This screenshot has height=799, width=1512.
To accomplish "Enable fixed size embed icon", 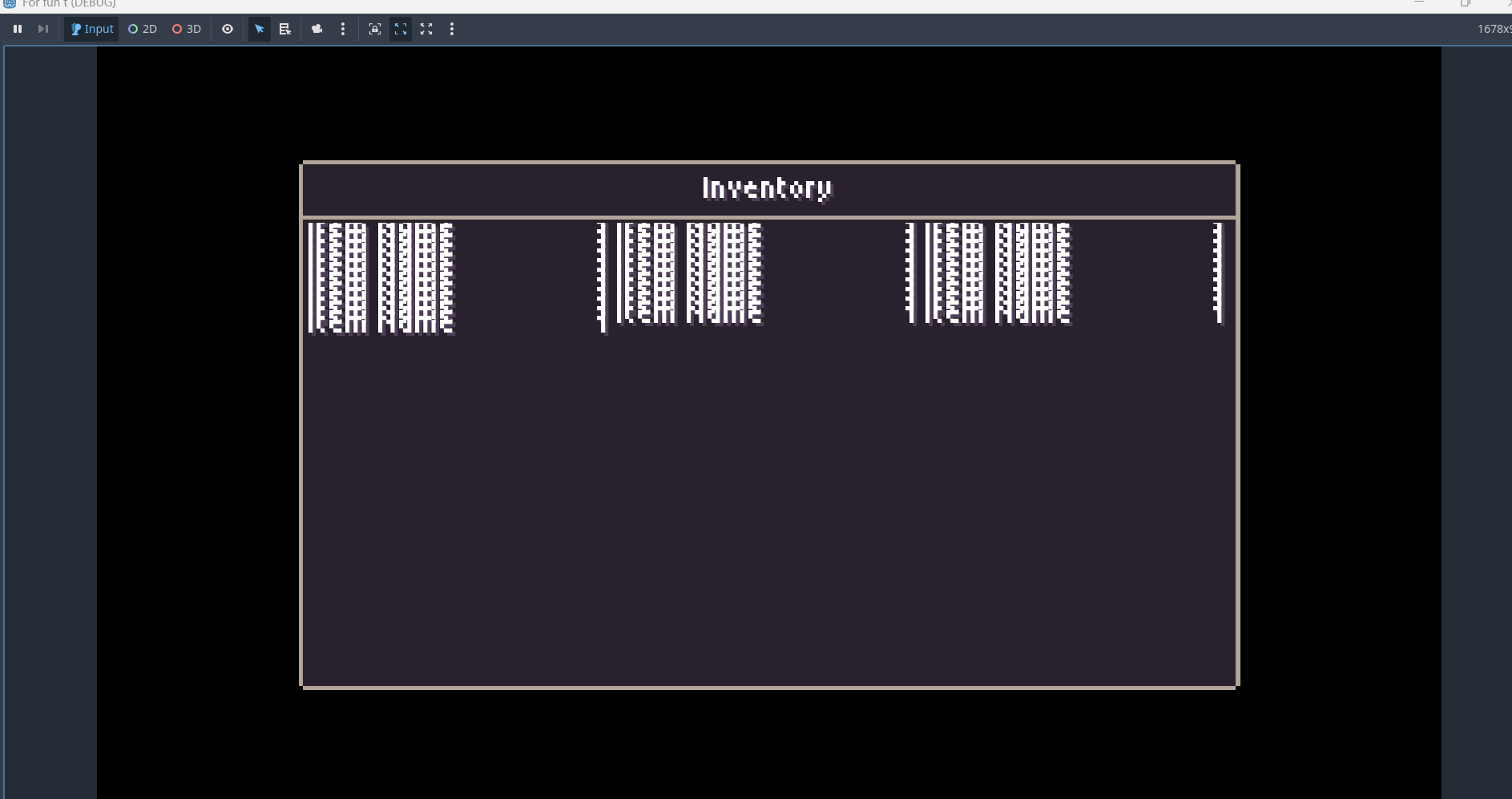I will [374, 29].
